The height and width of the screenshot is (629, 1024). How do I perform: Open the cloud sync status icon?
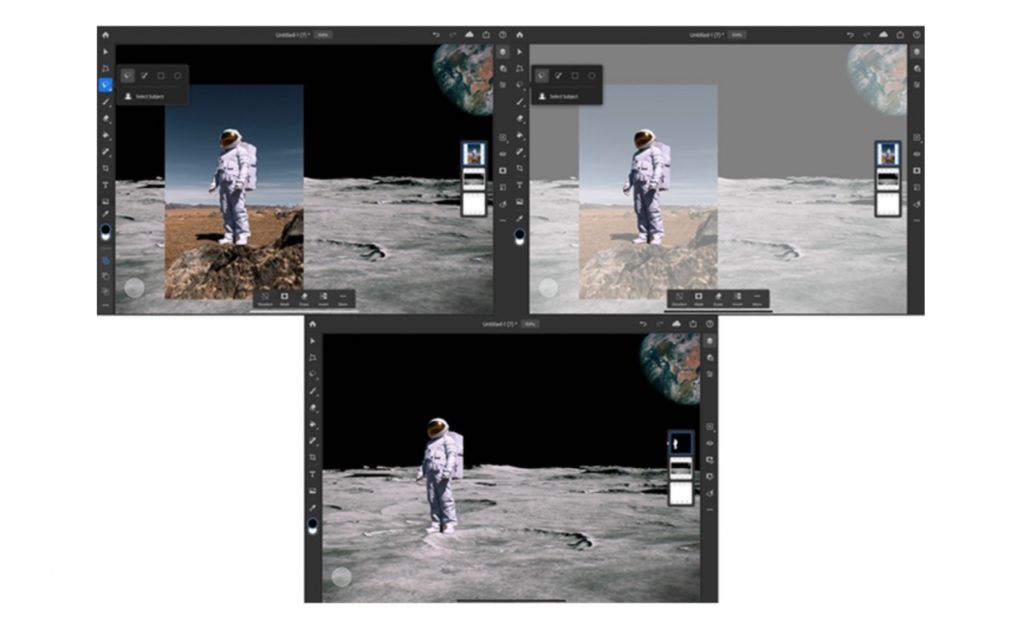[469, 33]
